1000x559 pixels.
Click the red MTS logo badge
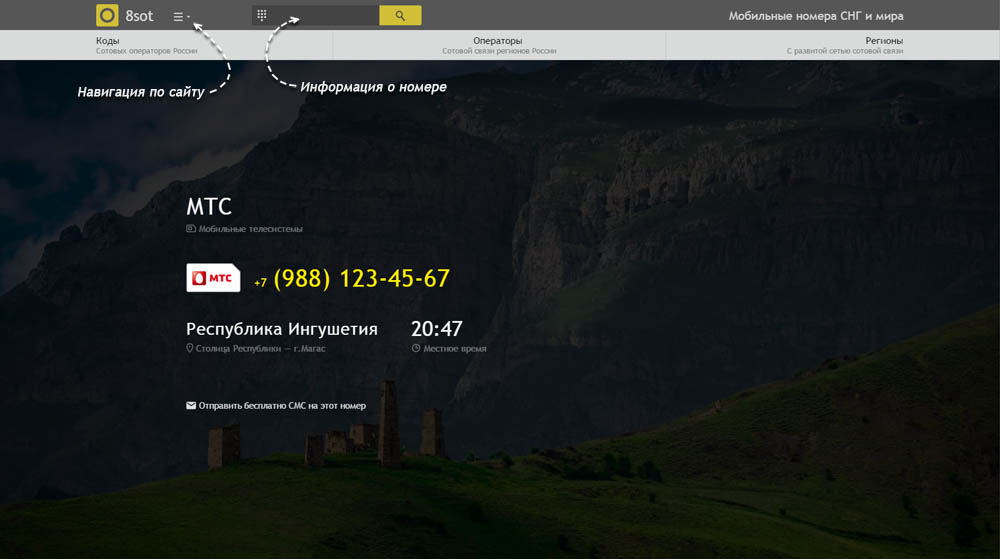pyautogui.click(x=213, y=278)
